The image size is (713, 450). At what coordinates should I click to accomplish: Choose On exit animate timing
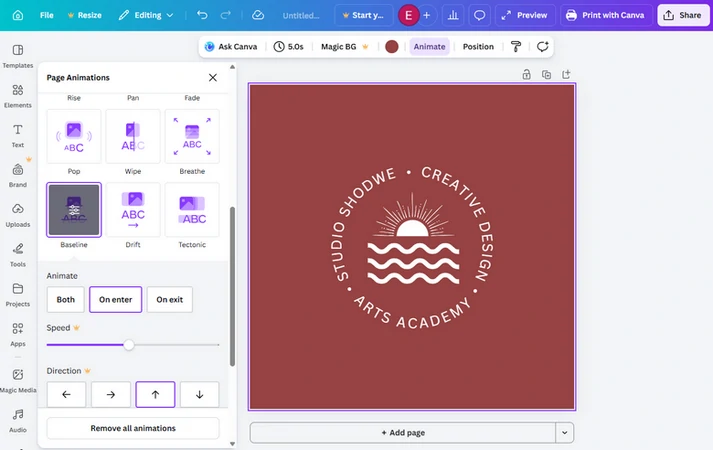click(x=170, y=300)
